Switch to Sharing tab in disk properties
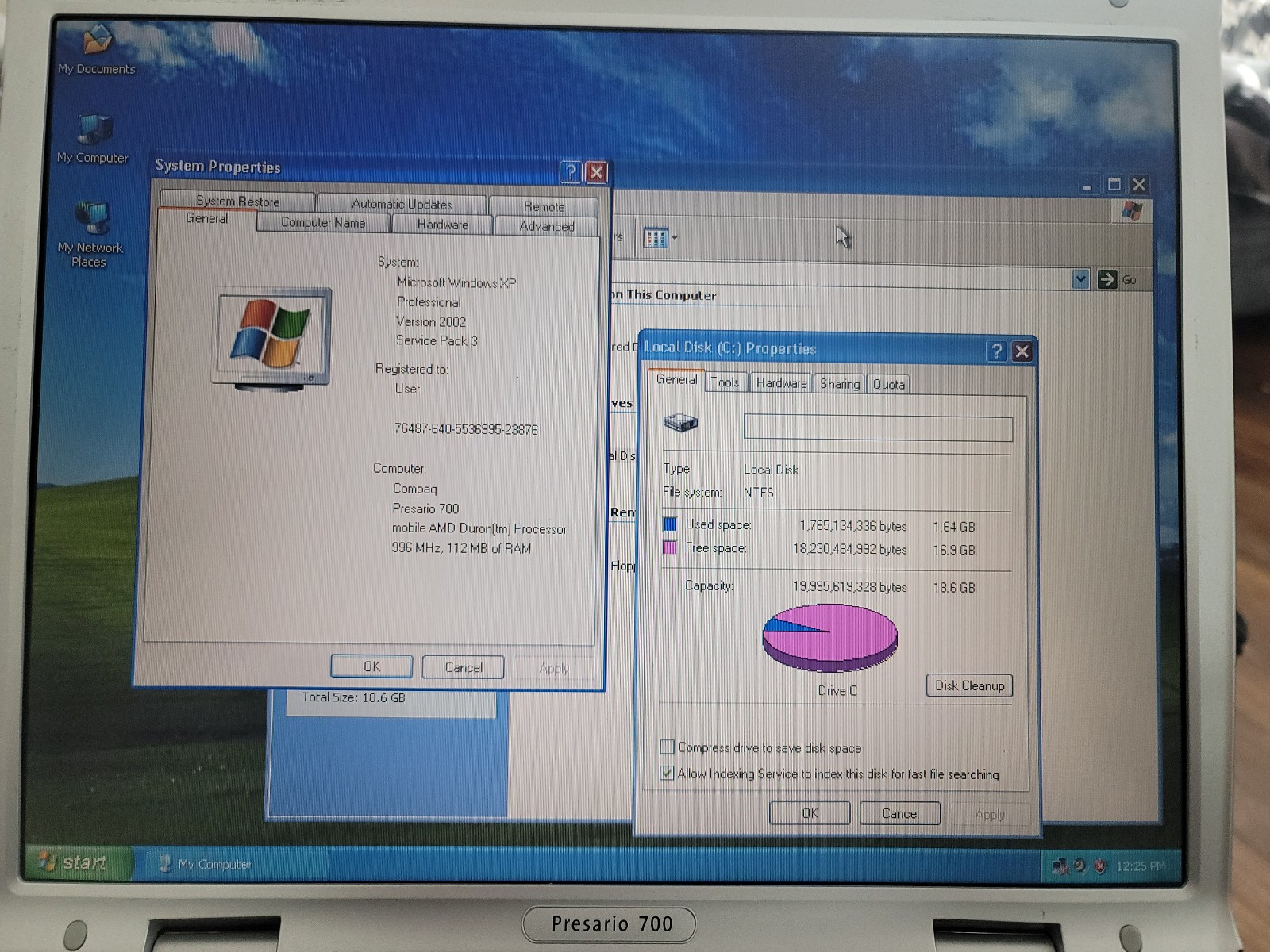The width and height of the screenshot is (1270, 952). point(840,384)
